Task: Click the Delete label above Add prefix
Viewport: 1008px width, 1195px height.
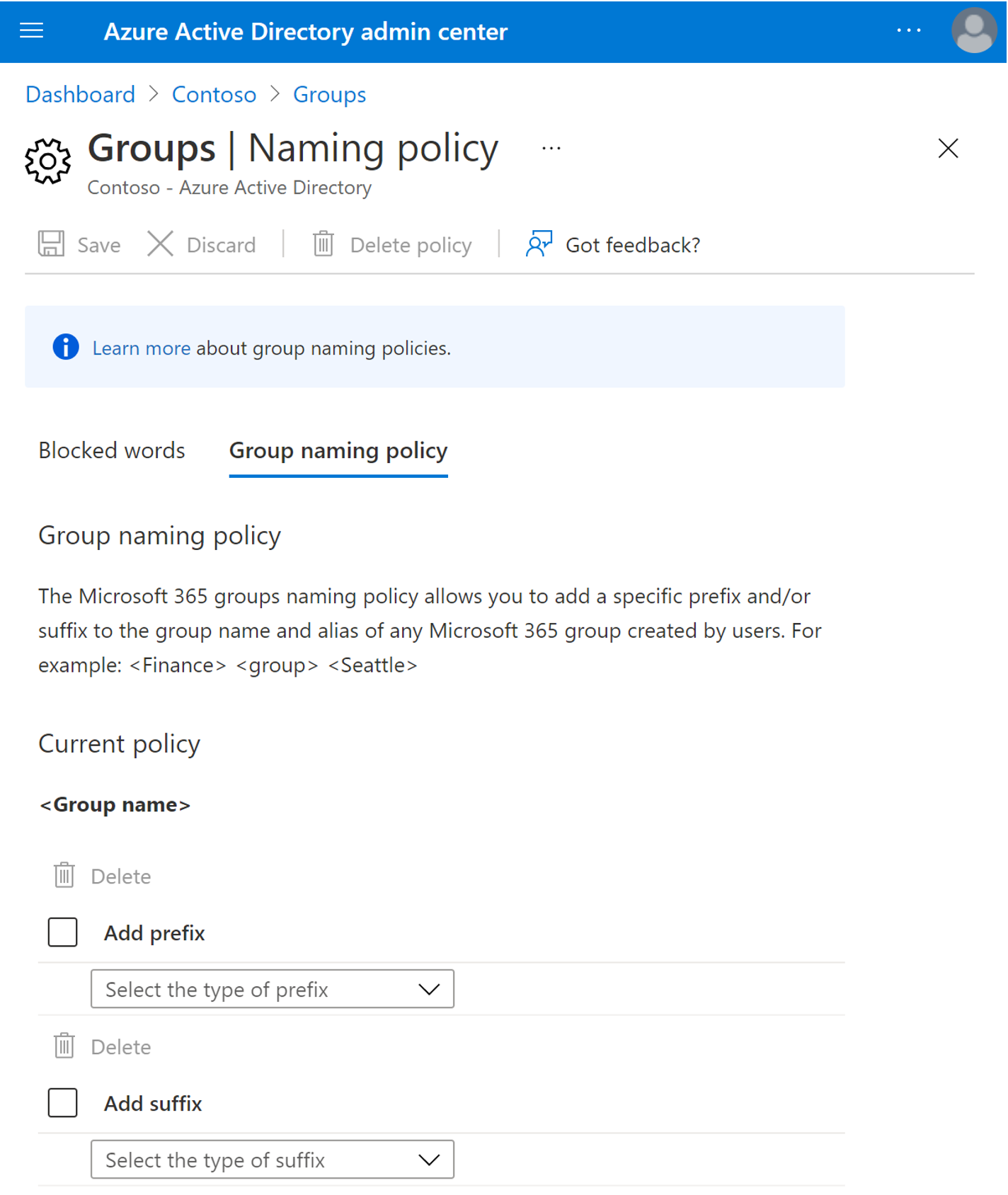Action: pos(120,876)
